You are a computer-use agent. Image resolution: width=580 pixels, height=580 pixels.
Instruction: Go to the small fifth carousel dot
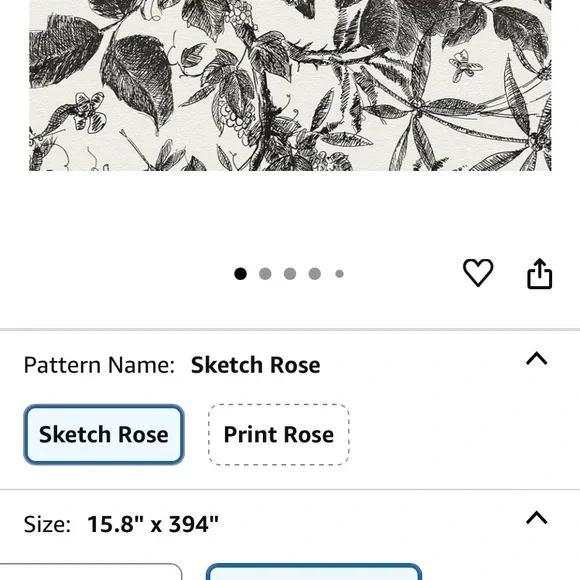340,274
